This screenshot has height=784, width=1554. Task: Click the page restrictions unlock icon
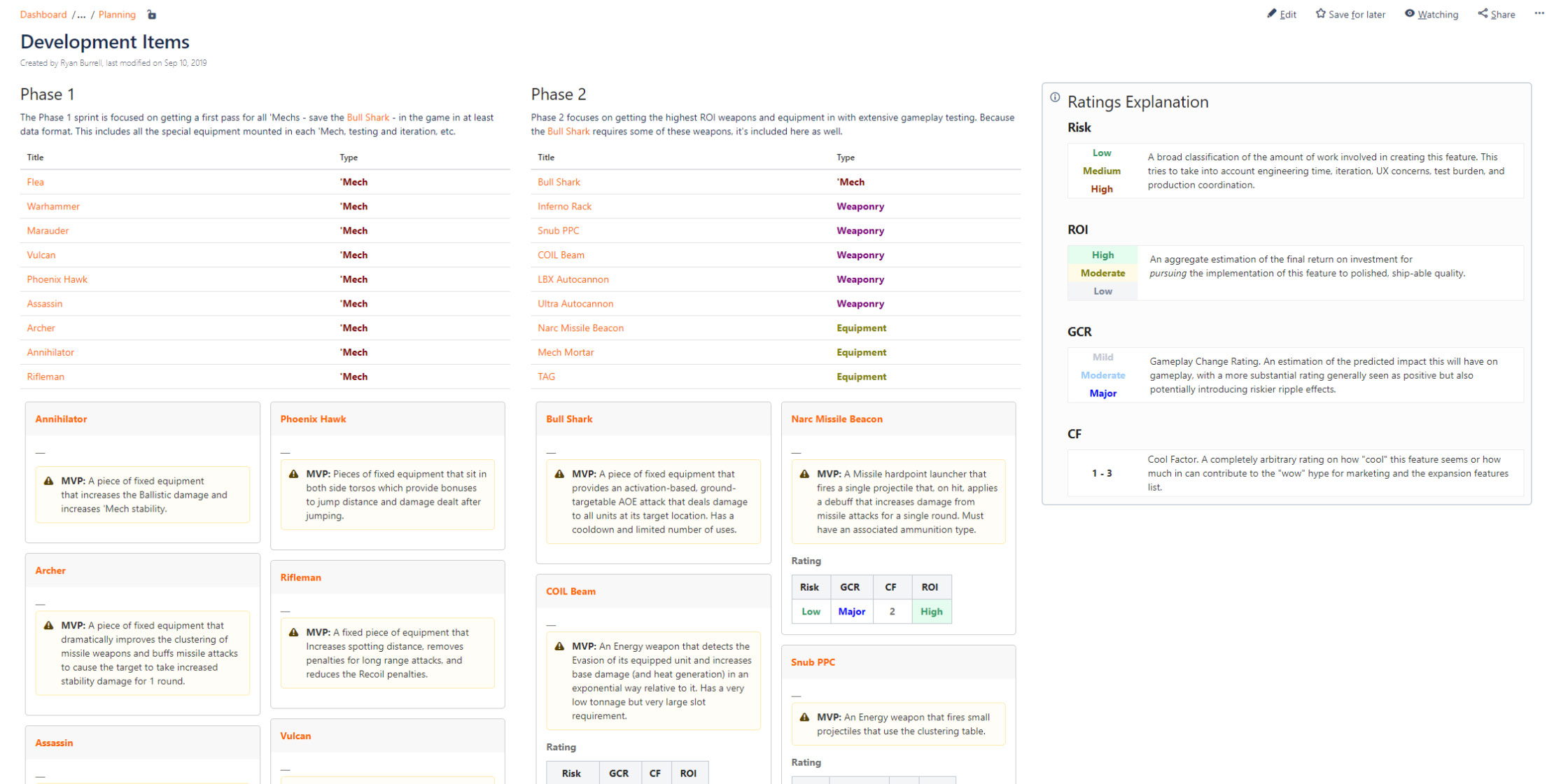pos(151,15)
